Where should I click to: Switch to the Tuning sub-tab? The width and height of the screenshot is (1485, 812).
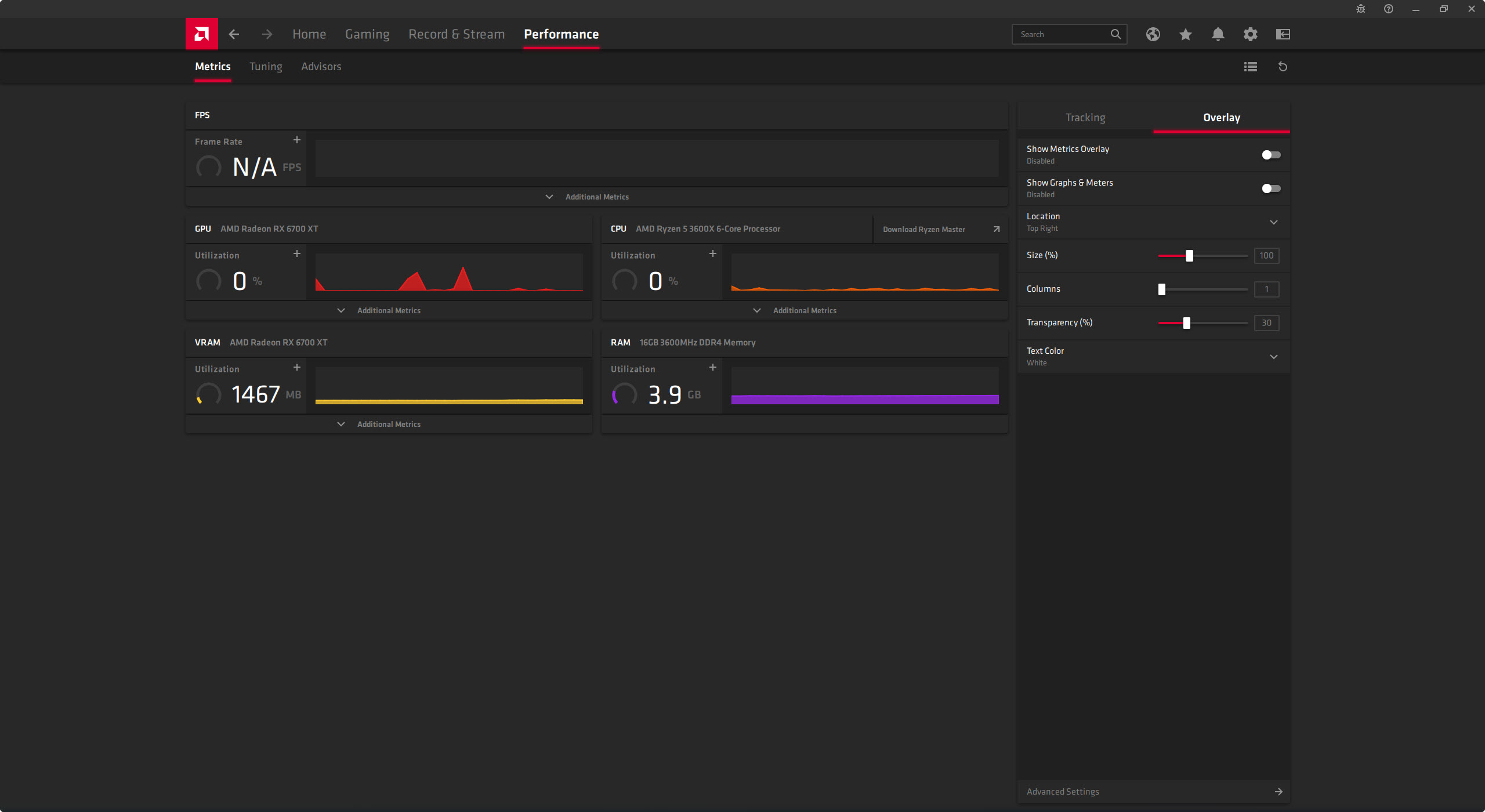(x=266, y=67)
